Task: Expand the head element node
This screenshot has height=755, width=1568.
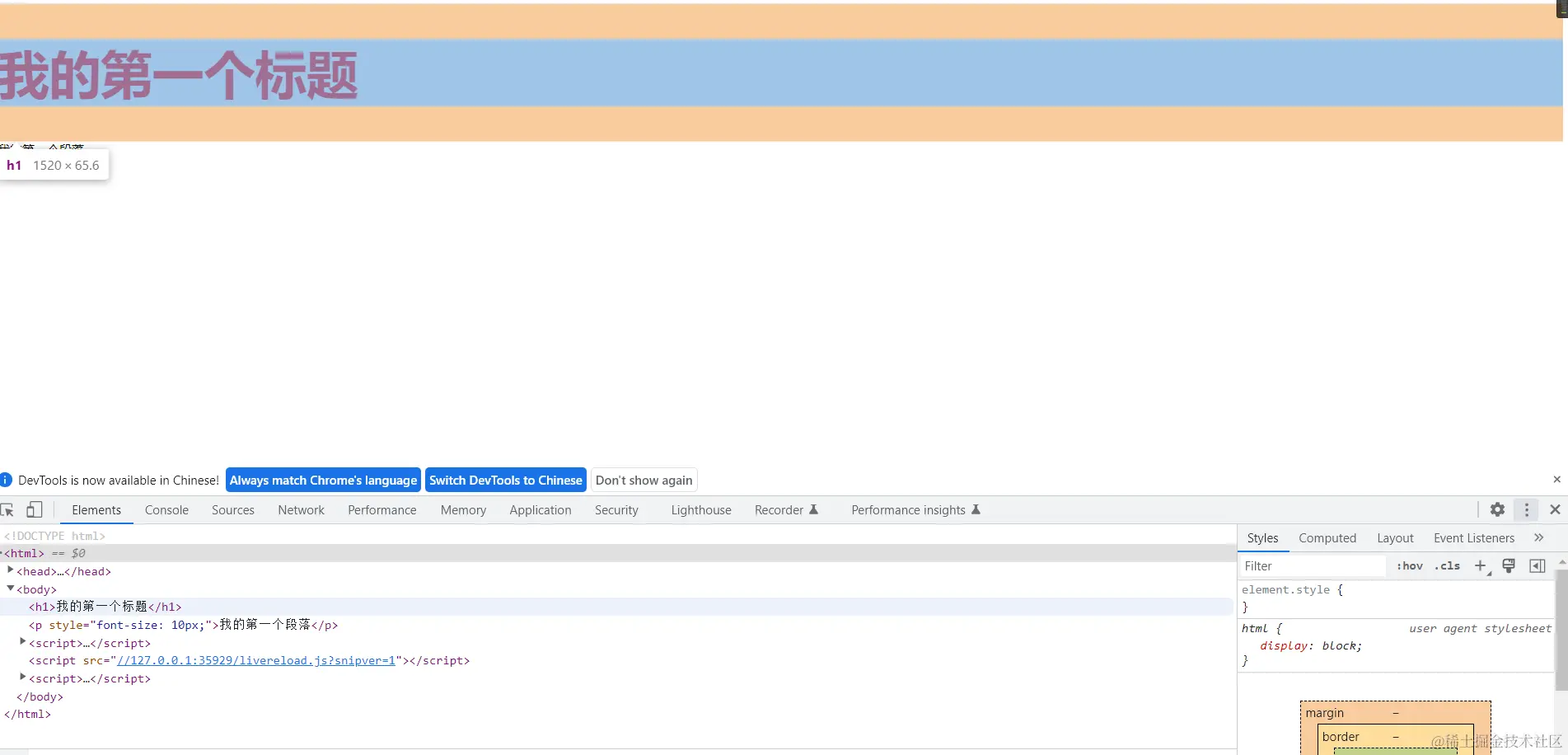Action: coord(10,570)
